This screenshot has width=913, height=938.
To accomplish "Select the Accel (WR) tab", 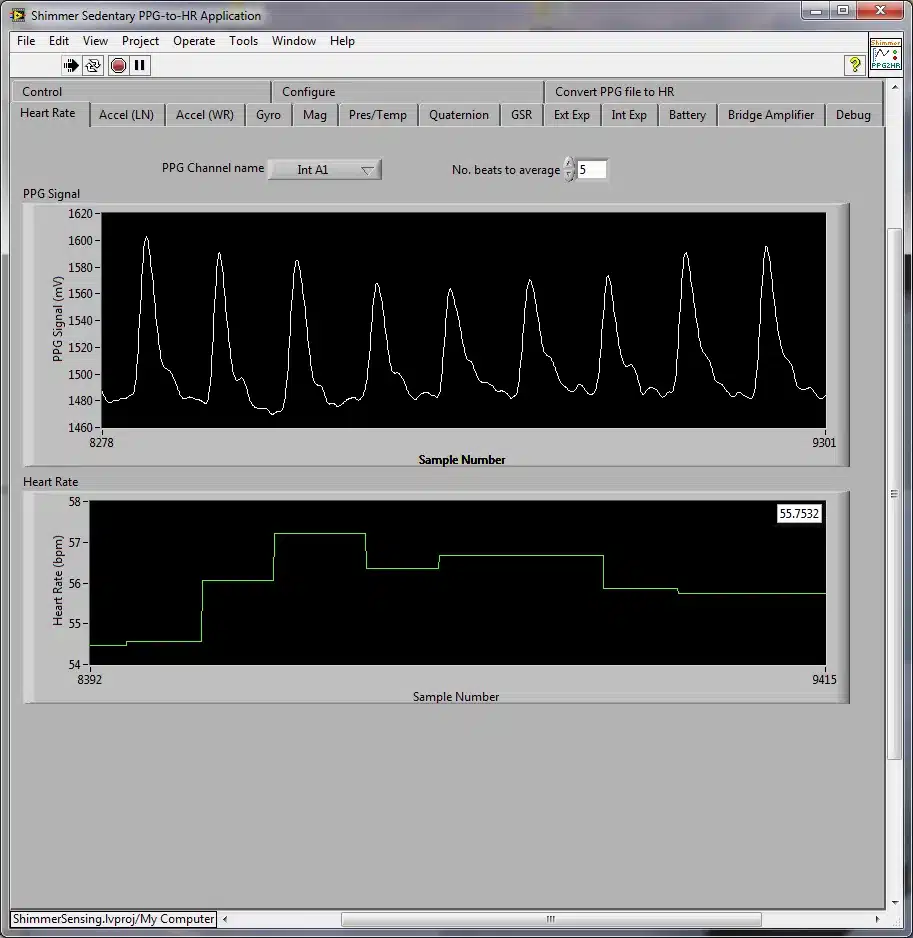I will [205, 115].
